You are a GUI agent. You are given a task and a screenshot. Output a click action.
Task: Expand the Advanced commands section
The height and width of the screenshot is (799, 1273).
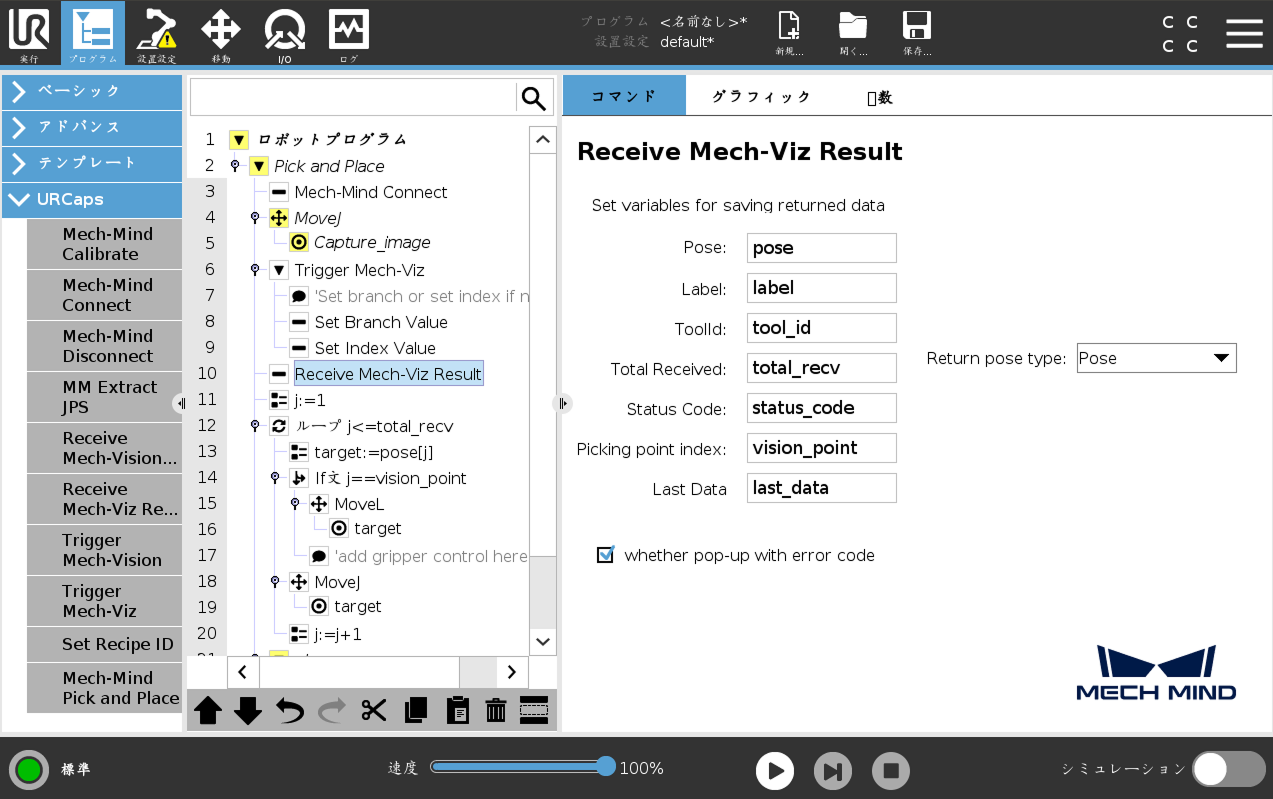click(x=92, y=128)
